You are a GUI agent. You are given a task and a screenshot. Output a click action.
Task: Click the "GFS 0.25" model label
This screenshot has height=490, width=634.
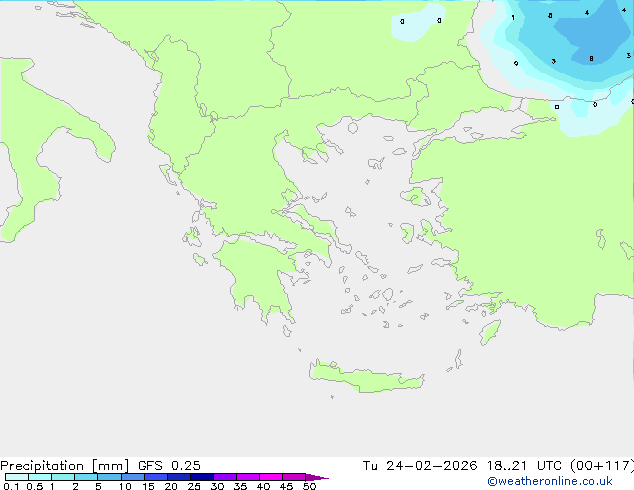click(169, 466)
